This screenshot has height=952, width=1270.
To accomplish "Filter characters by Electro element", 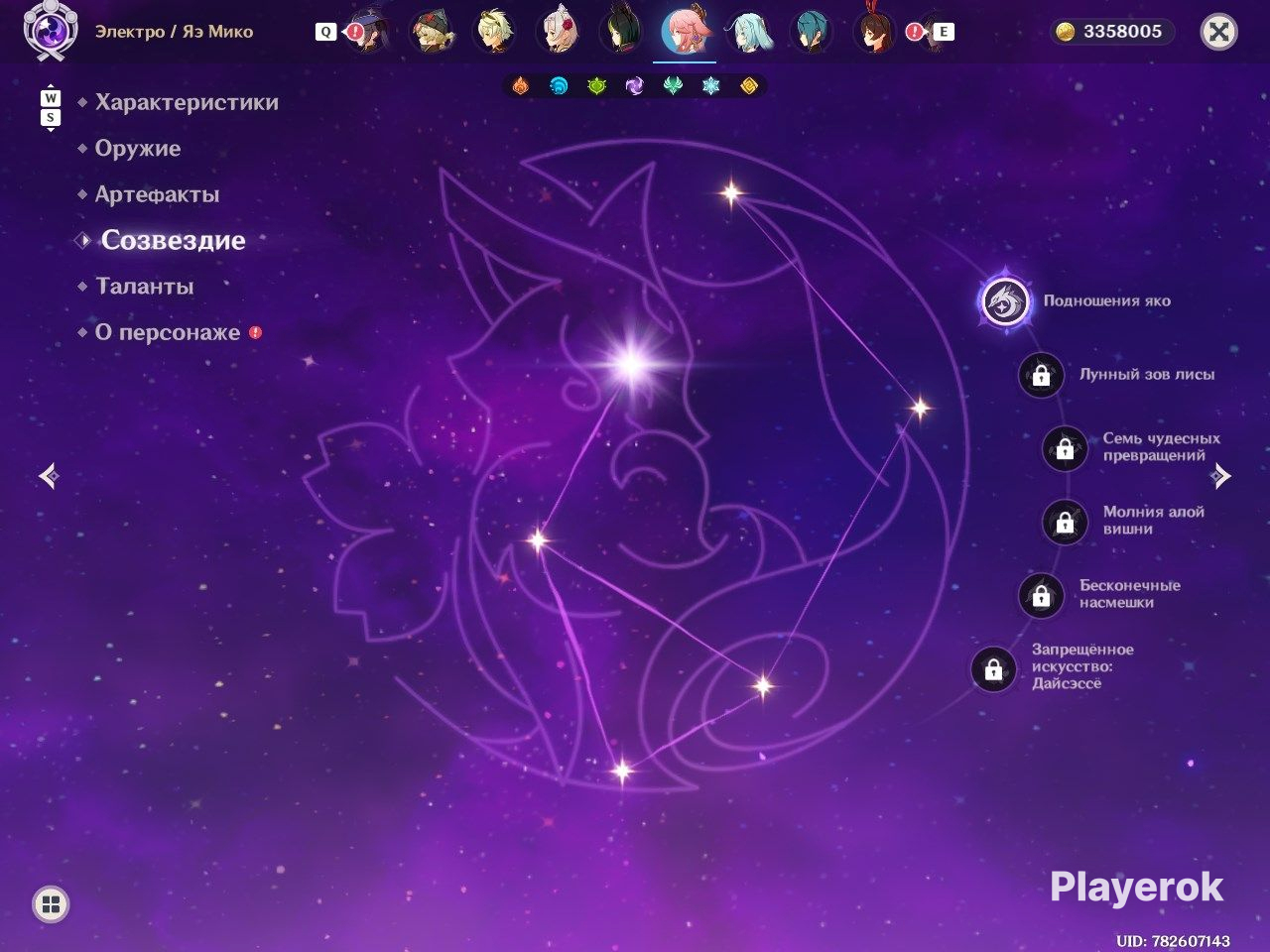I will pyautogui.click(x=635, y=86).
